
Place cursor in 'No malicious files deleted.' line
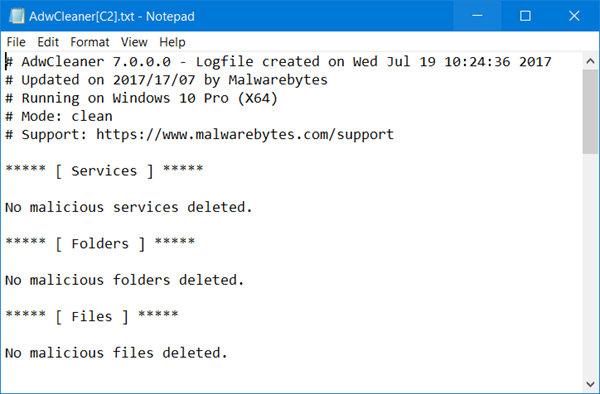(x=116, y=353)
